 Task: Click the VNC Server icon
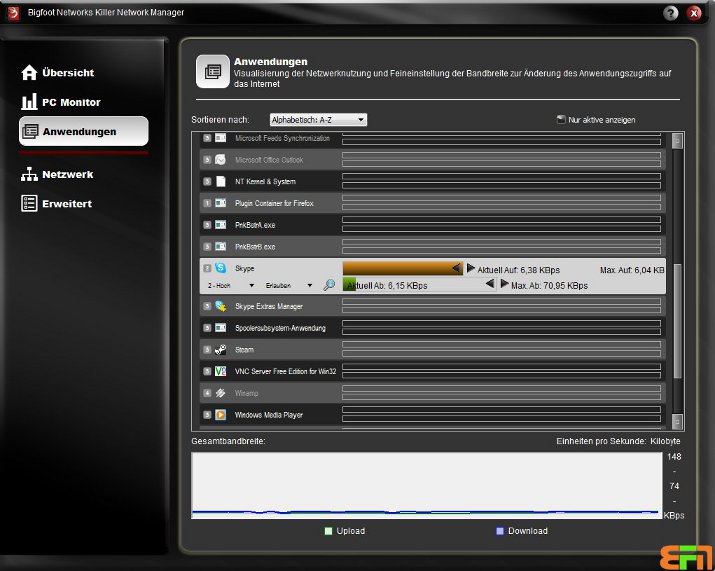(220, 371)
